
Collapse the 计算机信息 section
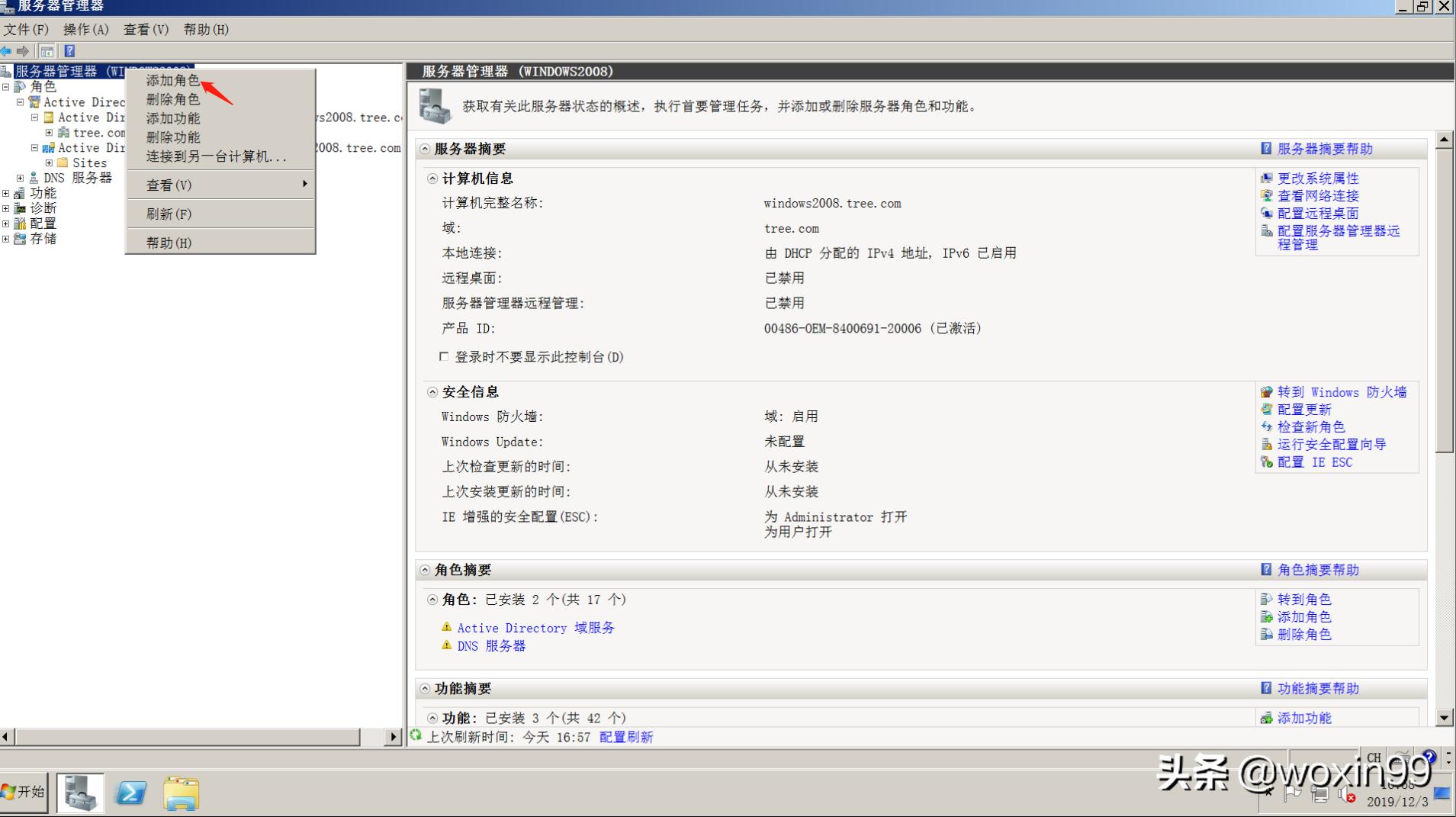click(x=432, y=178)
